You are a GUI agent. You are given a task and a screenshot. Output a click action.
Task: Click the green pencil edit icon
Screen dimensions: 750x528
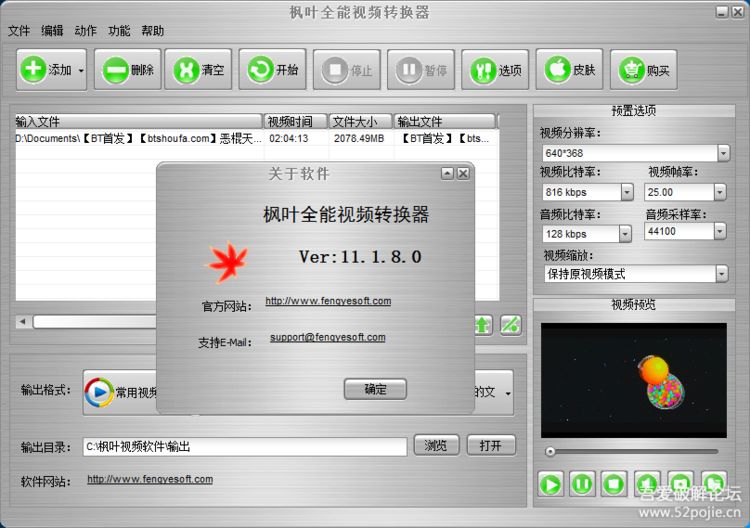pyautogui.click(x=510, y=325)
